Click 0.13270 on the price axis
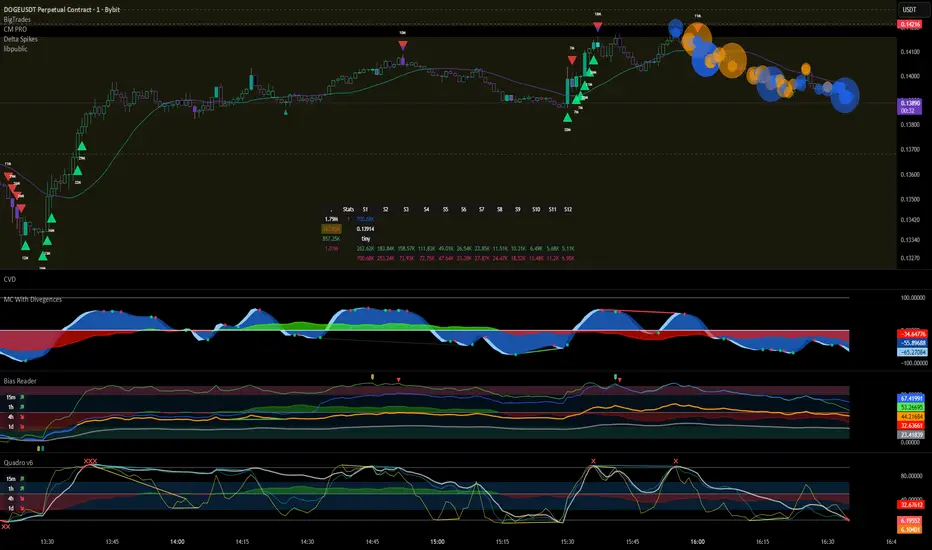 (910, 259)
